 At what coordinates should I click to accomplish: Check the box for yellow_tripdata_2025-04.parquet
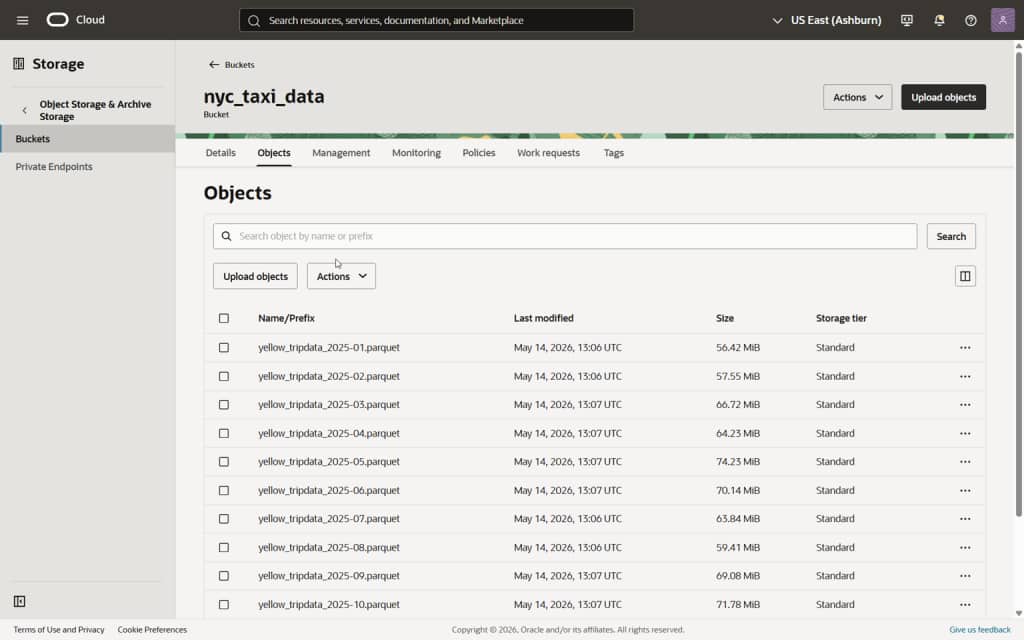click(224, 433)
